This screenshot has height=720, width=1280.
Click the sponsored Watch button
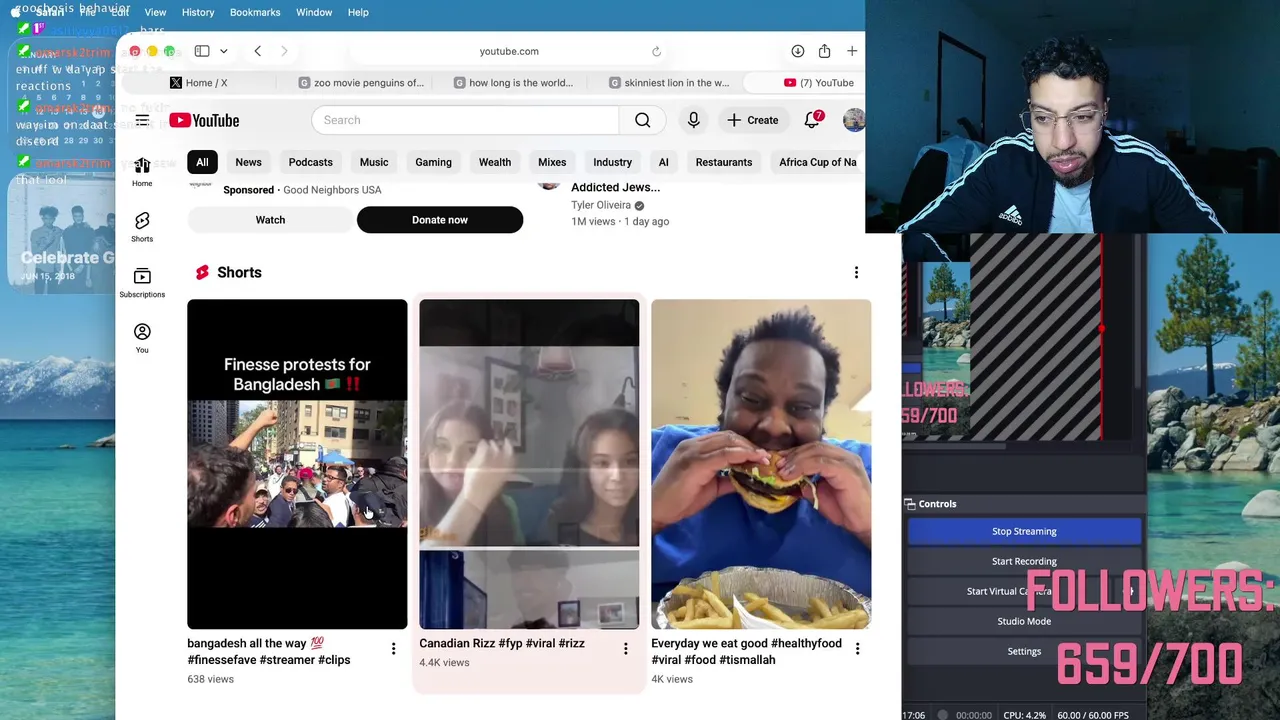click(270, 220)
